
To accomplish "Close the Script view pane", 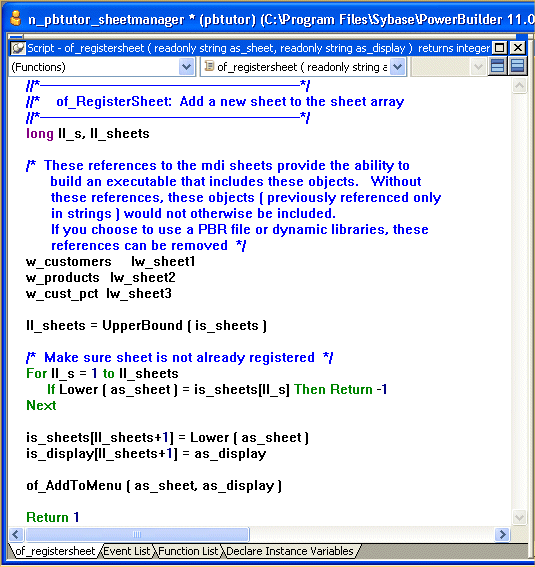I will coord(518,48).
